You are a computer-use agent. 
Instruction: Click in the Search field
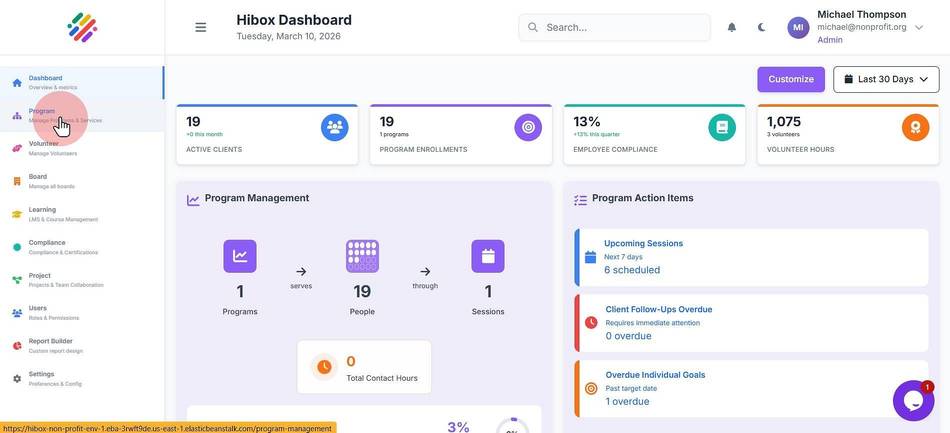tap(614, 27)
